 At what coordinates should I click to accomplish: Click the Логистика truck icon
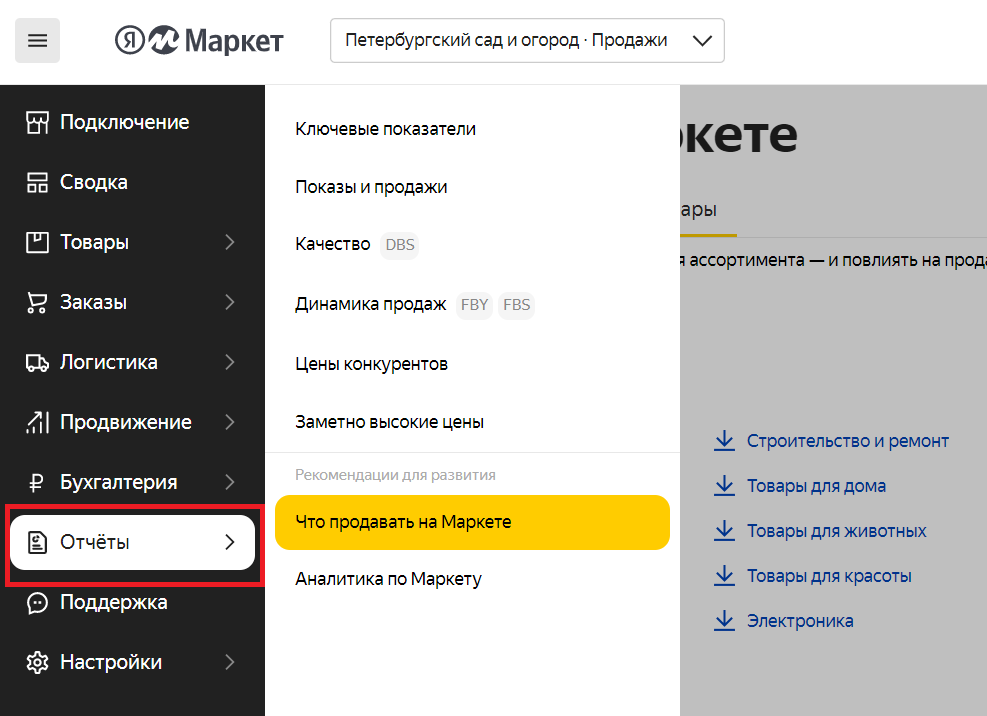pyautogui.click(x=37, y=363)
